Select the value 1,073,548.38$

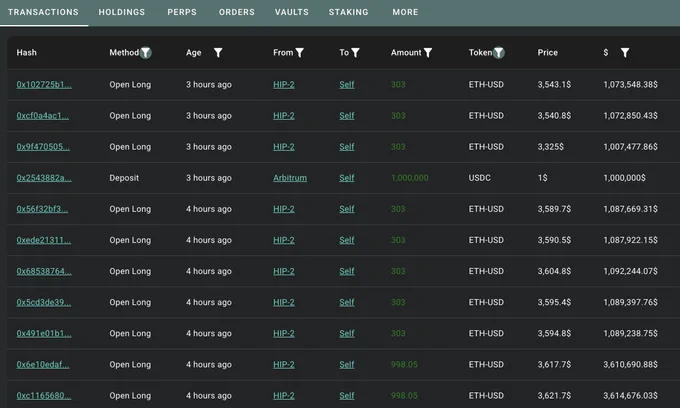631,85
